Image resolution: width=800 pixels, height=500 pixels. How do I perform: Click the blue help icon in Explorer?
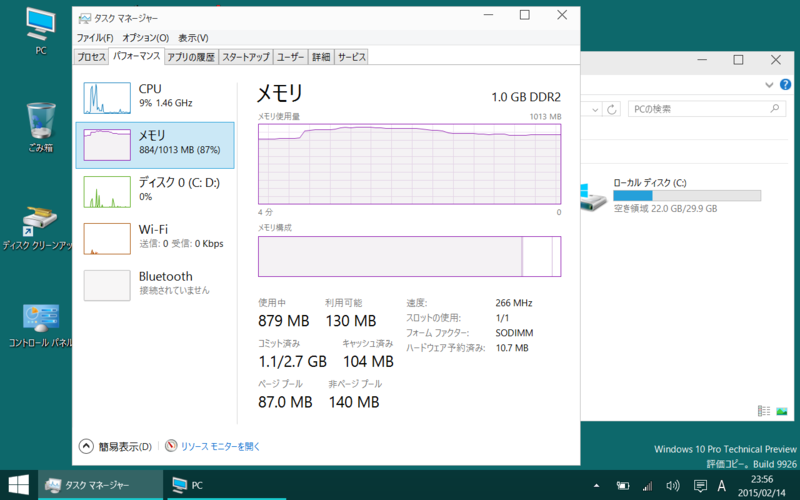786,85
